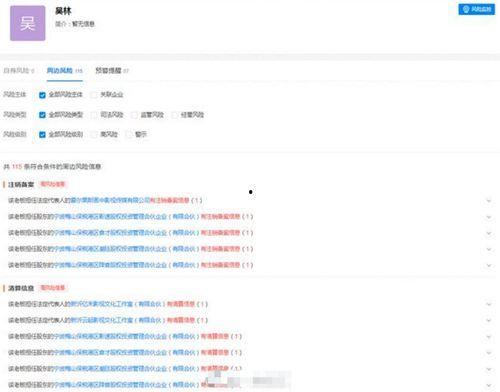The width and height of the screenshot is (500, 392).
Task: Toggle the 全部风险类型 checkbox
Action: click(42, 115)
